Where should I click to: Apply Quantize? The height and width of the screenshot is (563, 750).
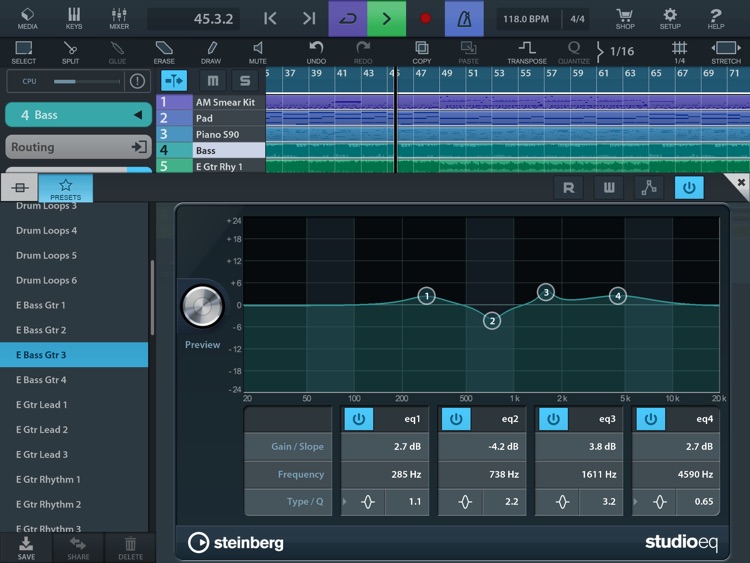574,52
